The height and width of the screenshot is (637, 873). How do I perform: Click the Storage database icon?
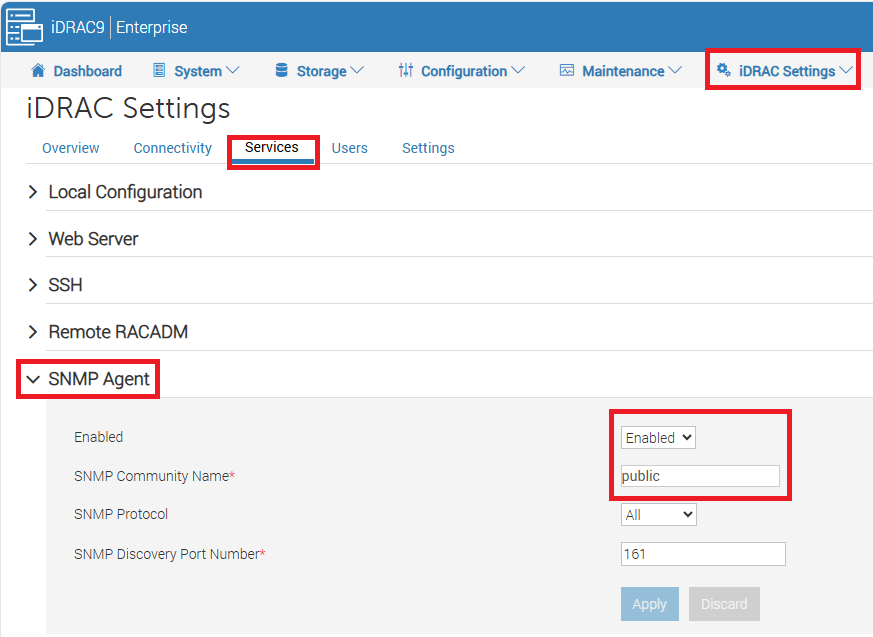tap(282, 70)
